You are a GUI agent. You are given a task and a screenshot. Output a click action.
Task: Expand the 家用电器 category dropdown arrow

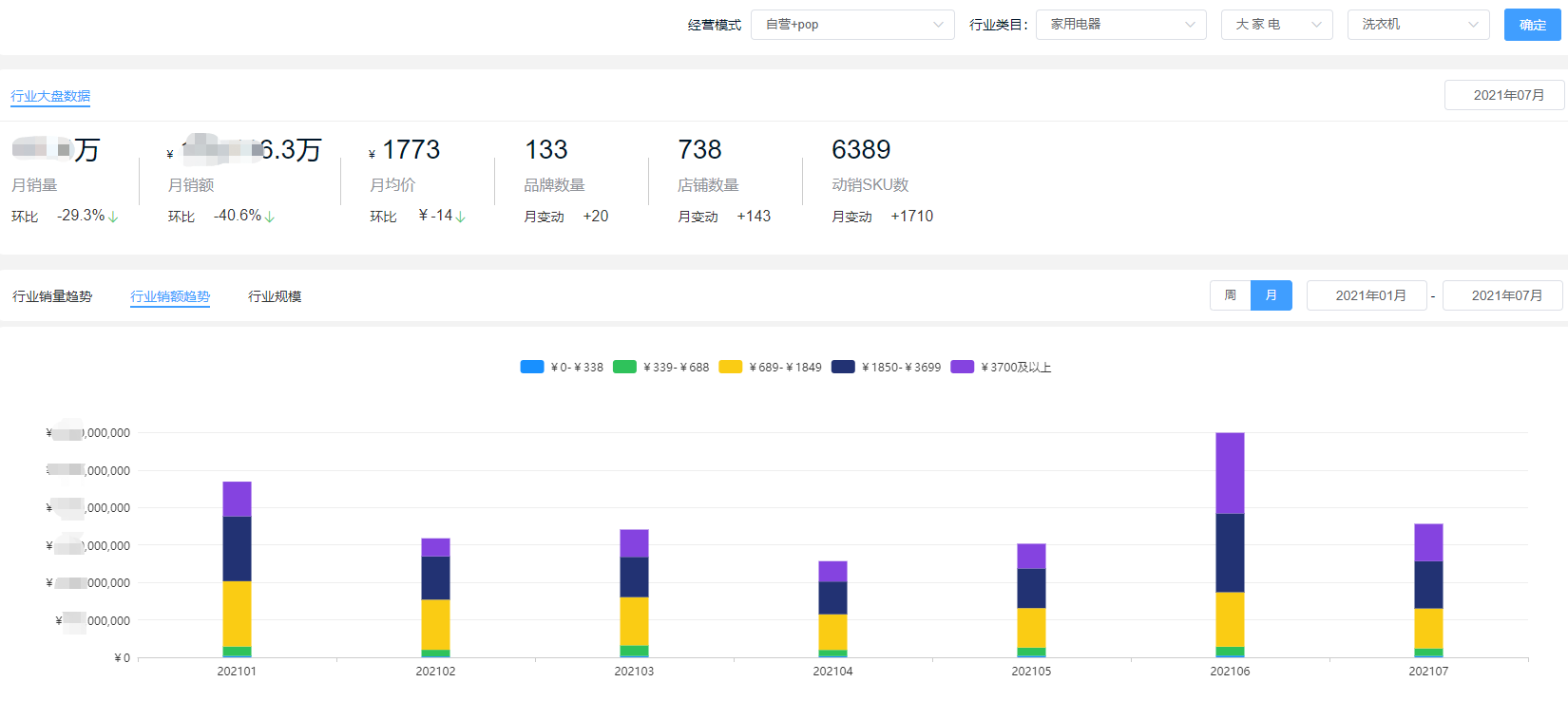1190,25
